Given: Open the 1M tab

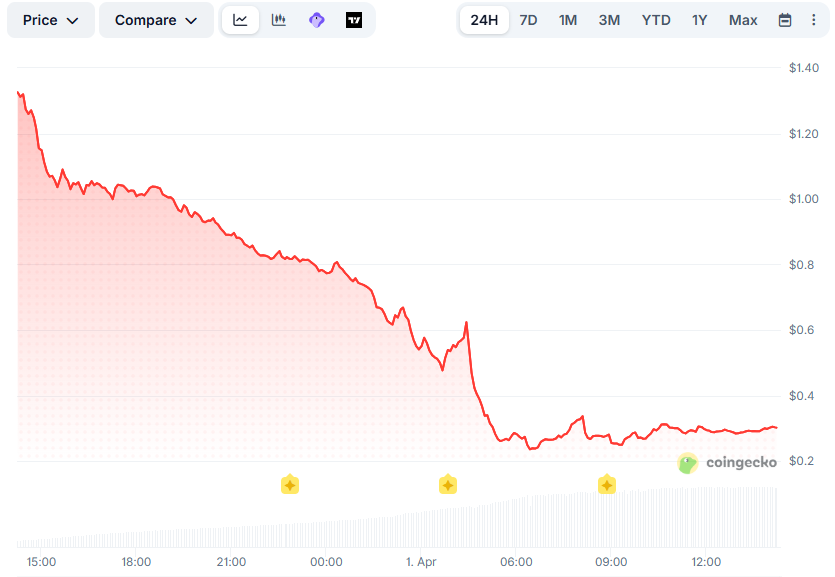Looking at the screenshot, I should (567, 19).
